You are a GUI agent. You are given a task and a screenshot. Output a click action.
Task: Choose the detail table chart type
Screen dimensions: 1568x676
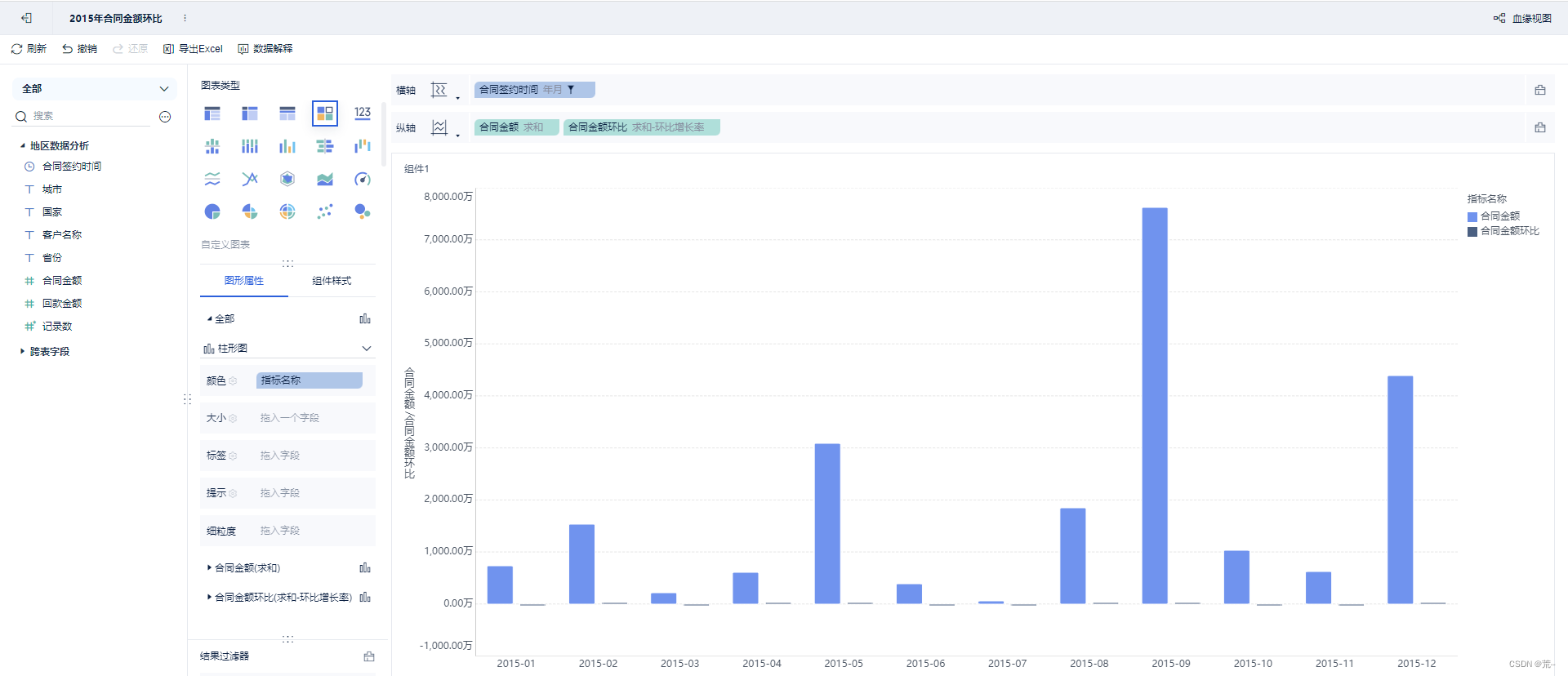[287, 113]
